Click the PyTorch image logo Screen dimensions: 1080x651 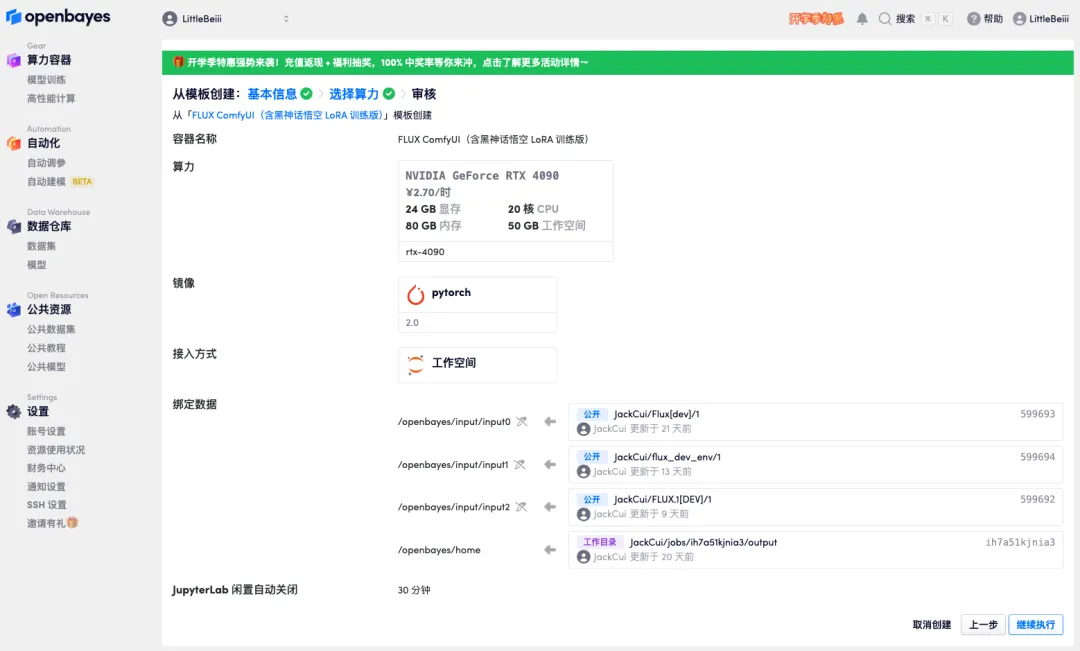pyautogui.click(x=416, y=294)
